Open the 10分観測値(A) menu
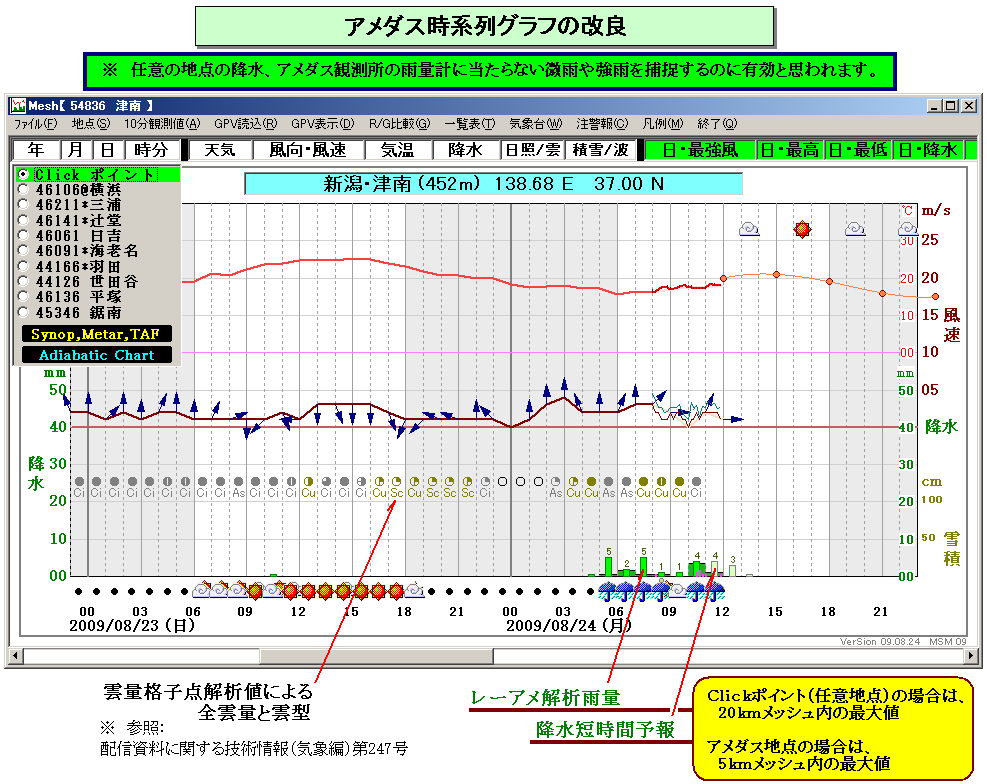987x784 pixels. (x=162, y=124)
